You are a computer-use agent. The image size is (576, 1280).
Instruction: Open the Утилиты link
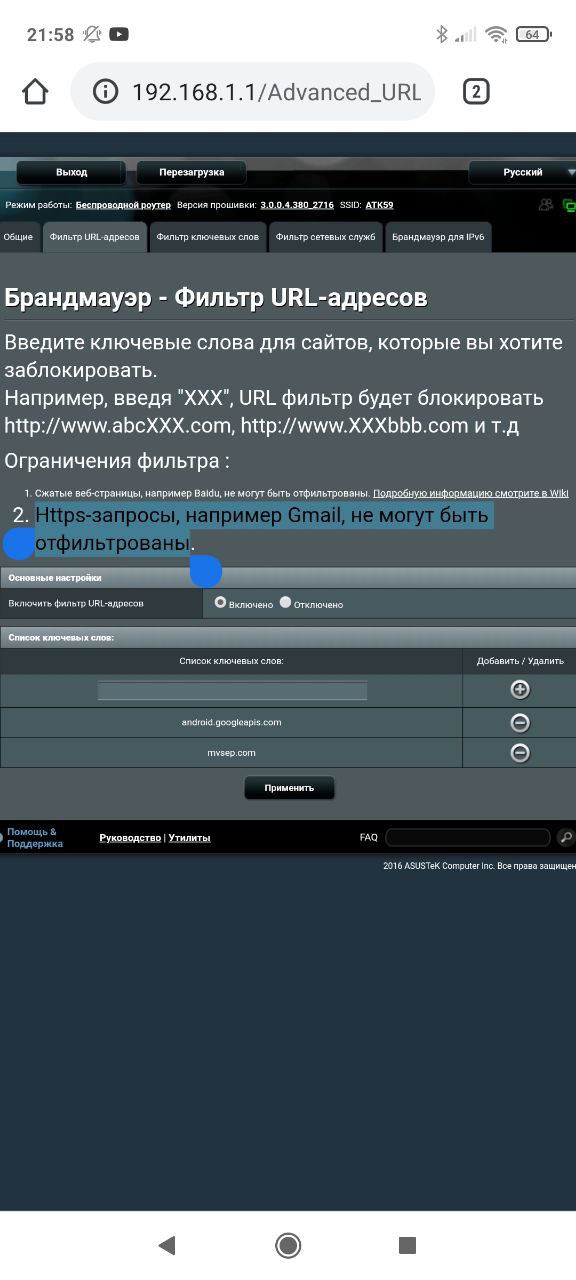pos(189,838)
